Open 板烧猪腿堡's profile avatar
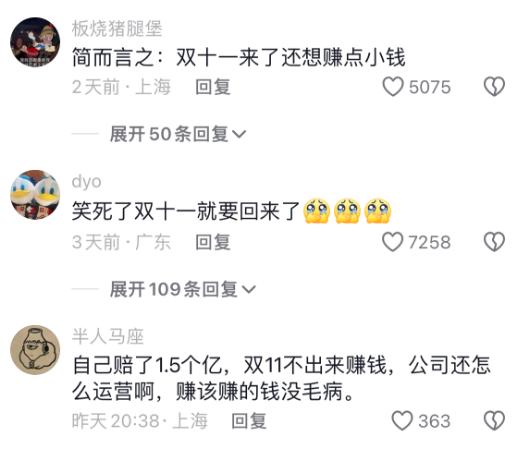Screen dimensions: 514x452 35,42
